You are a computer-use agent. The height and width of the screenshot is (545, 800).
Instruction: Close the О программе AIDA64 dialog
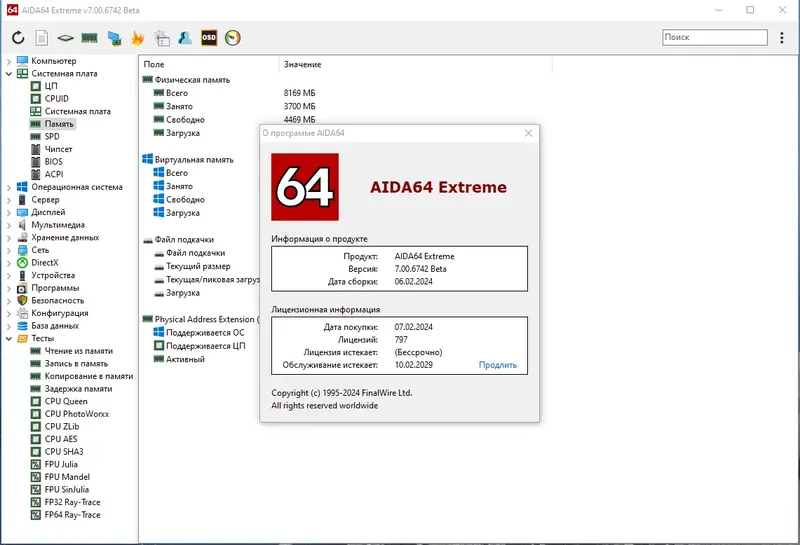point(529,133)
